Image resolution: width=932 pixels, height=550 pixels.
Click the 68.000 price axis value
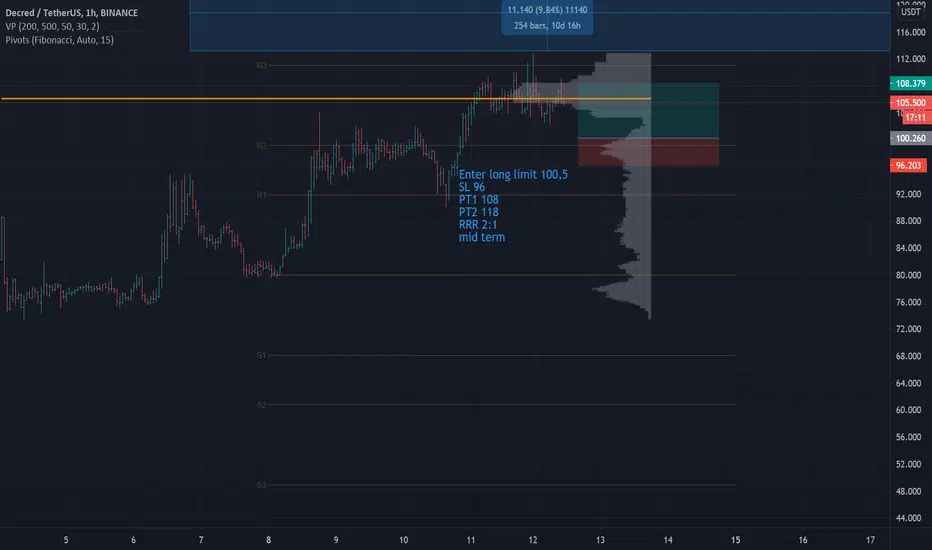click(908, 356)
